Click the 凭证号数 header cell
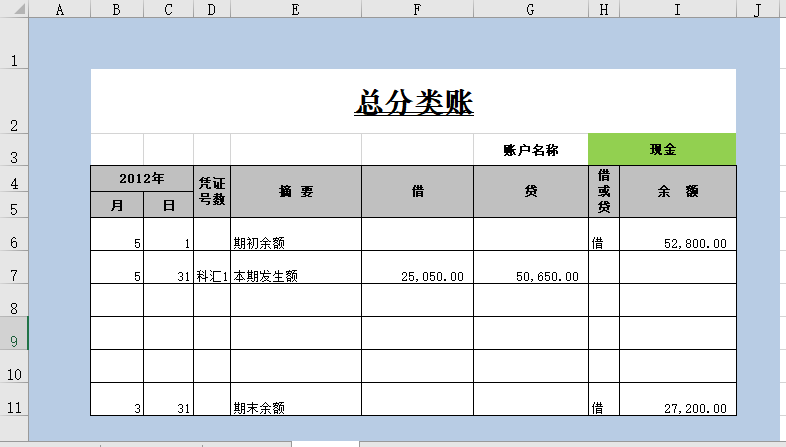786x447 pixels. [212, 192]
